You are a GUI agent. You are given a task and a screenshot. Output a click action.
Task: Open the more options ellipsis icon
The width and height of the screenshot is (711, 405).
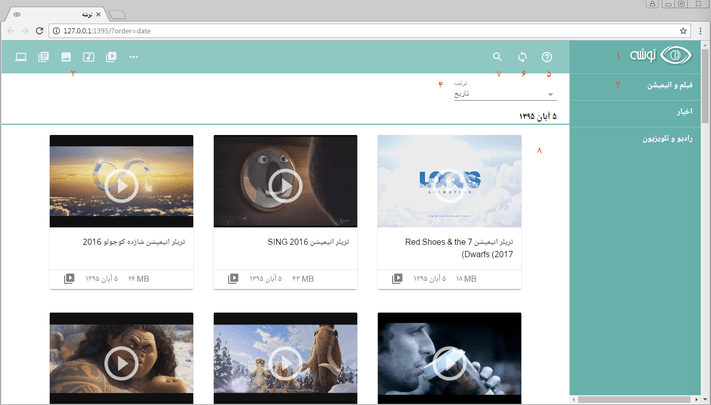134,57
